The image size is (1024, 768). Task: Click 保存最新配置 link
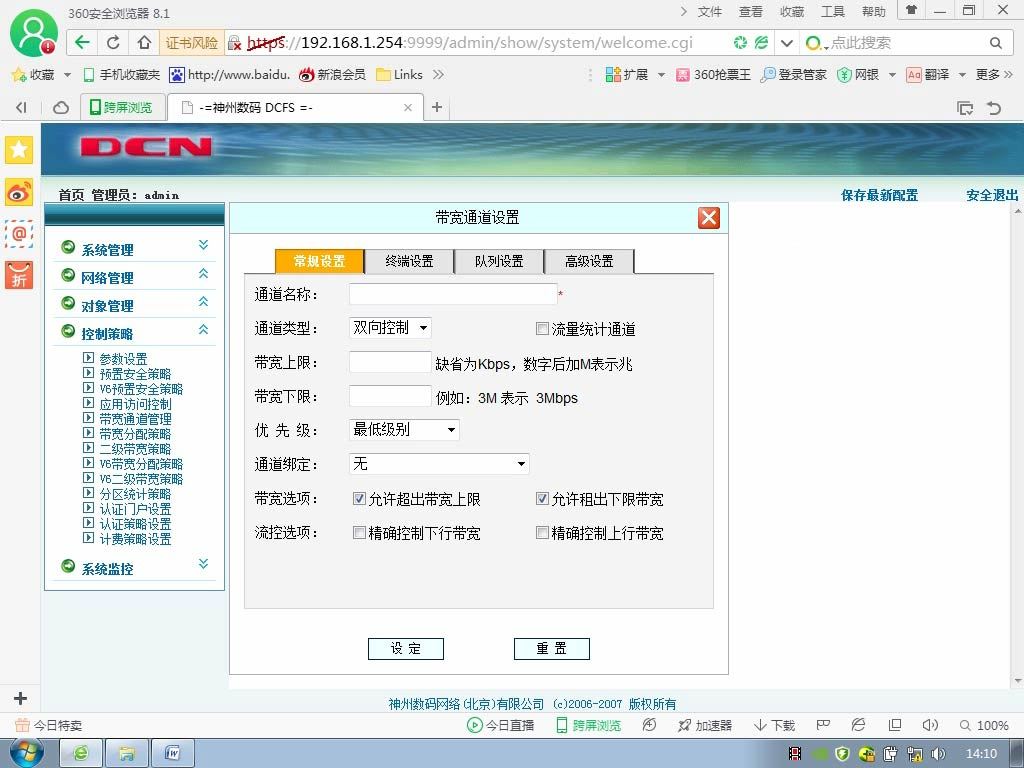(x=879, y=195)
